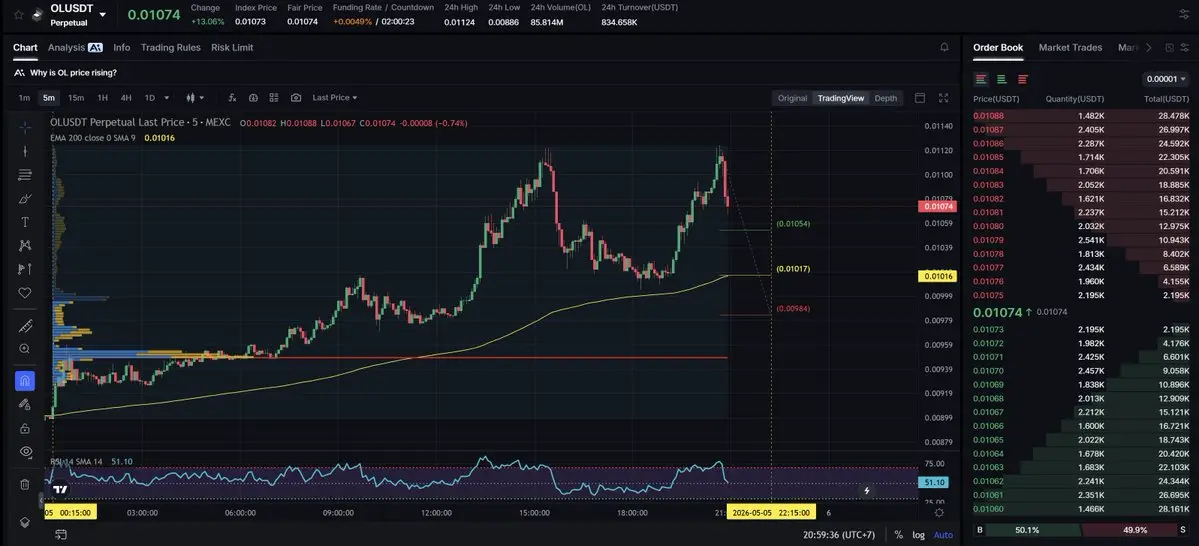Click the yellow 0.01016 EMA price label
Viewport: 1199px width, 546px height.
937,276
